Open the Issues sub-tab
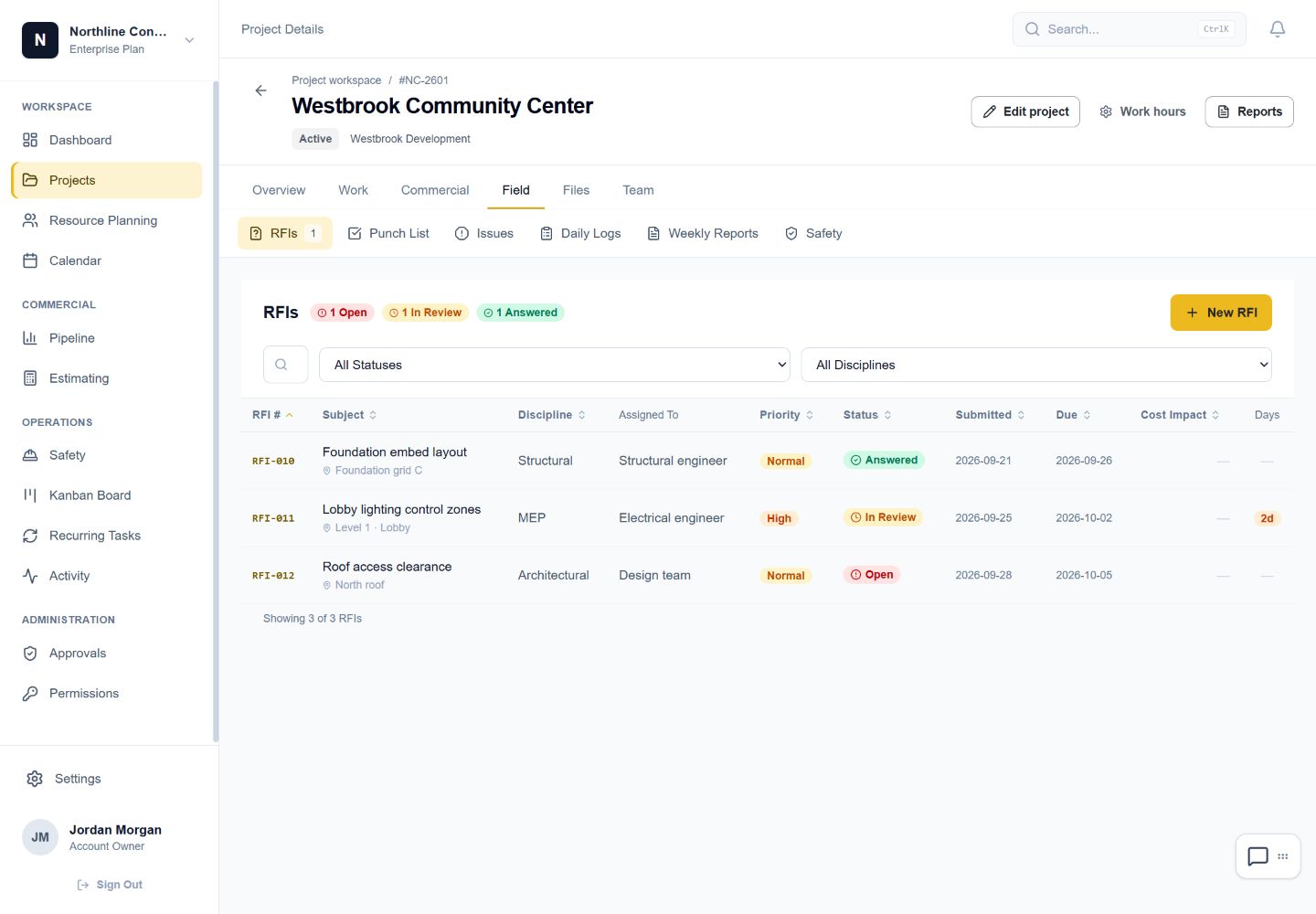The height and width of the screenshot is (914, 1316). tap(484, 233)
